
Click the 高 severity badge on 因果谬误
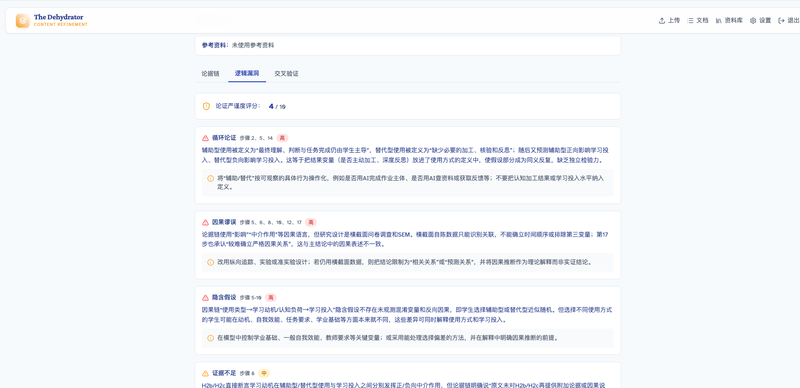coord(311,222)
